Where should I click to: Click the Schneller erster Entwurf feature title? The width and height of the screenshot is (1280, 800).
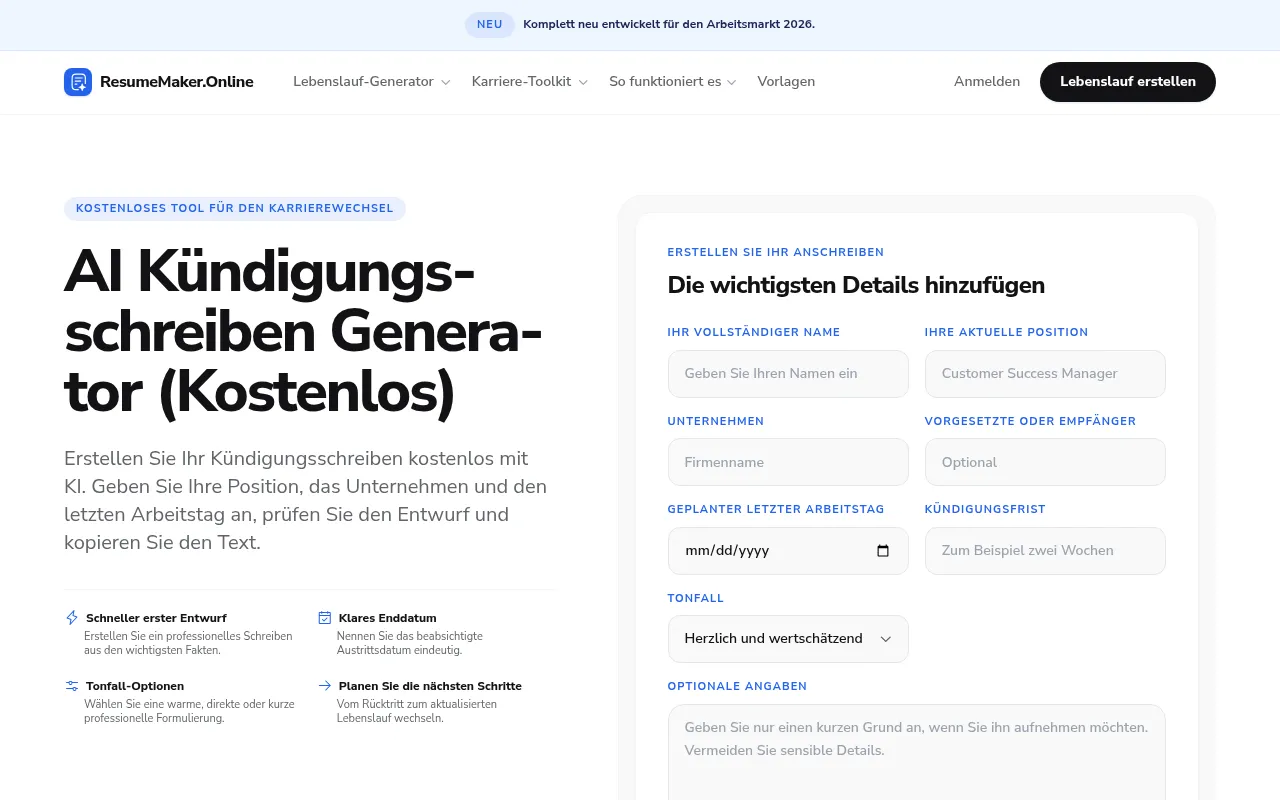click(x=156, y=618)
